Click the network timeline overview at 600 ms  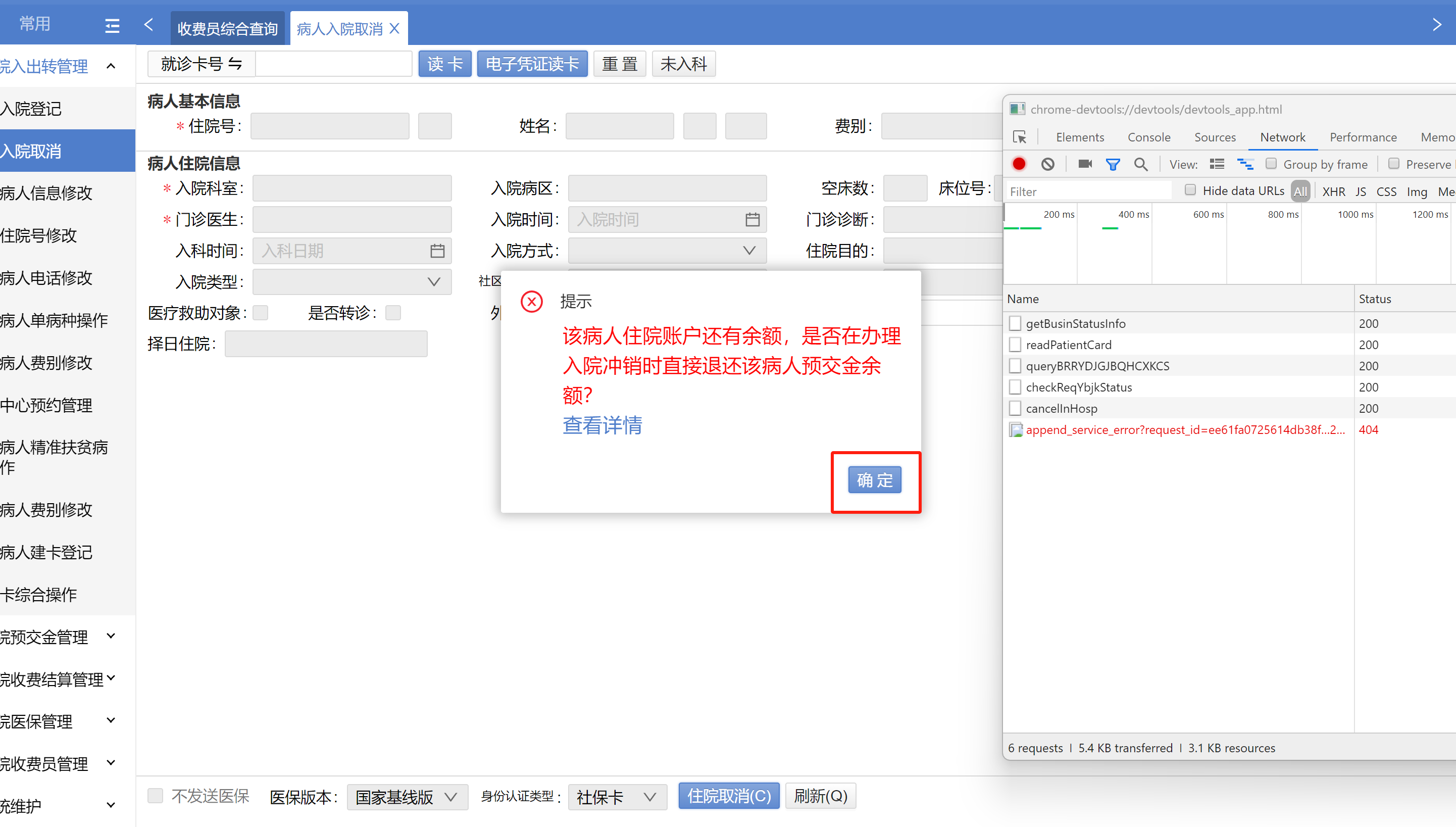point(1208,215)
